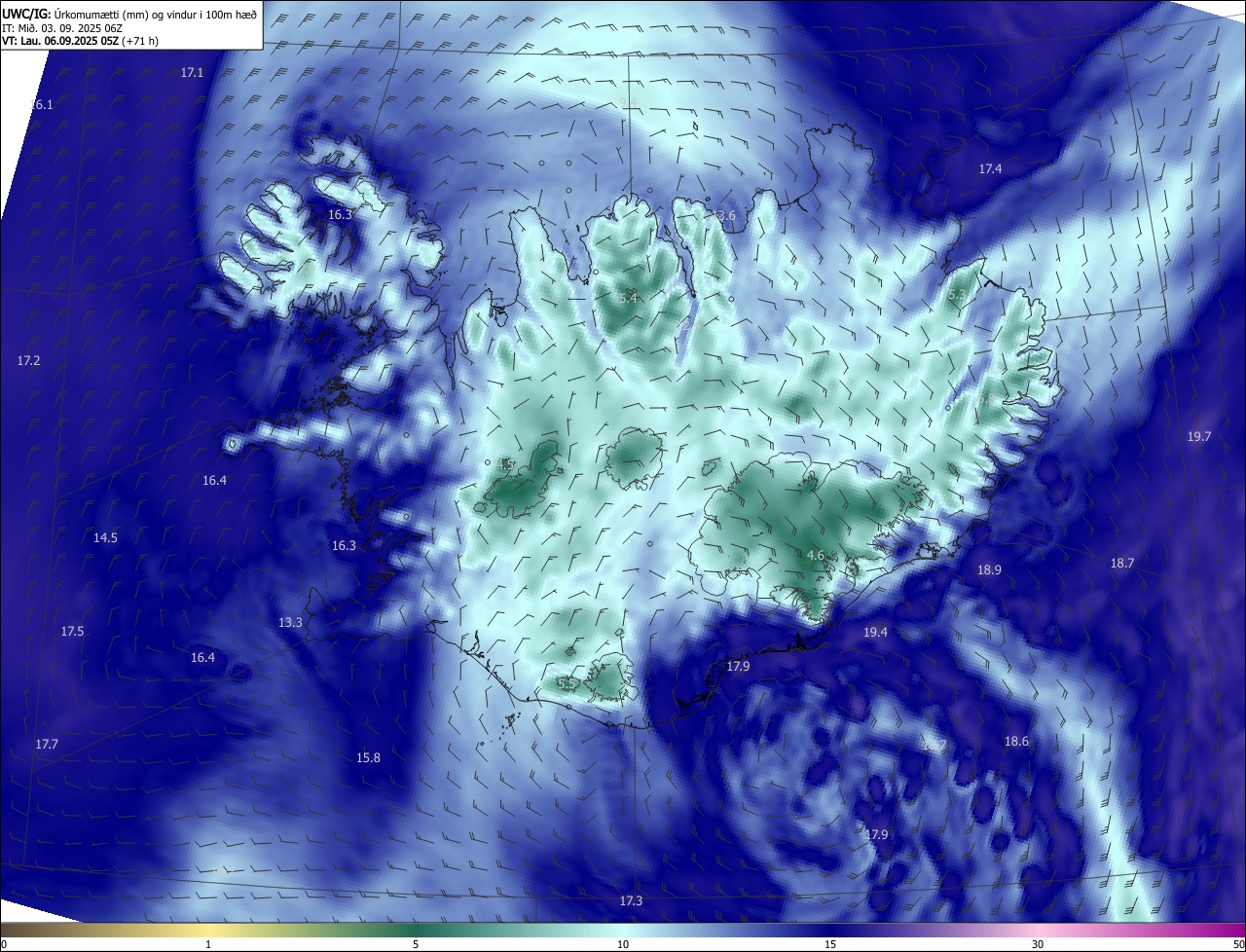Viewport: 1246px width, 952px height.
Task: Click the 18.7 value label
Action: (x=1122, y=564)
